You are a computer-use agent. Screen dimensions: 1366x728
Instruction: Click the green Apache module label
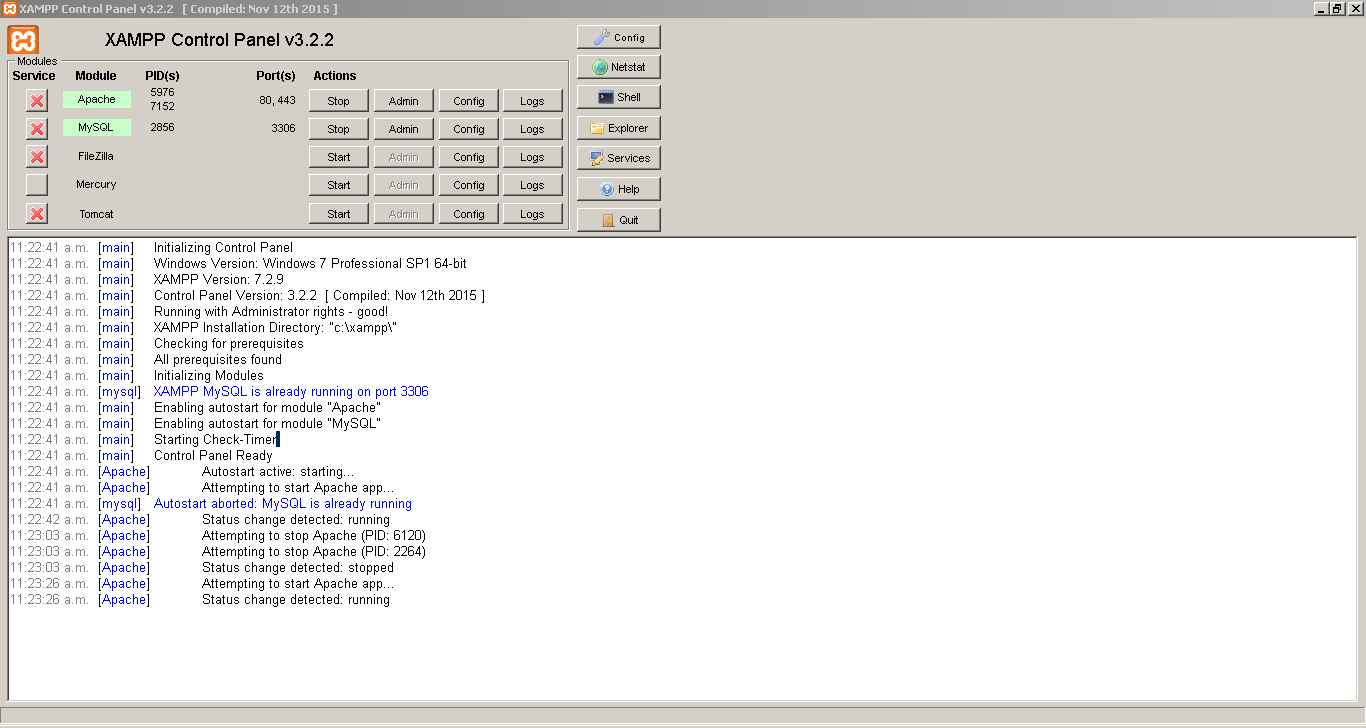tap(97, 99)
